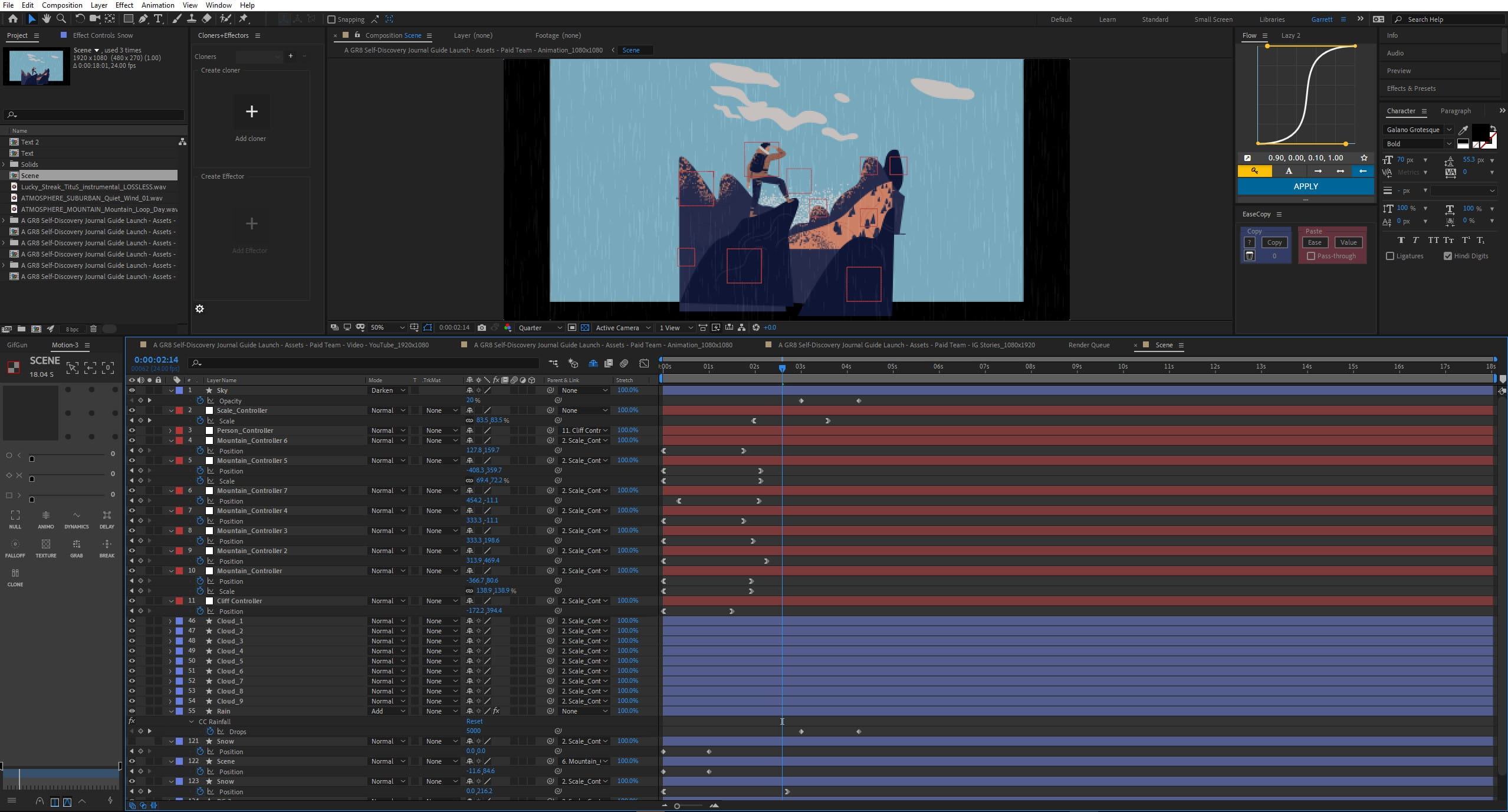Image resolution: width=1508 pixels, height=812 pixels.
Task: Open the Galano Grotesque font dropdown
Action: 1418,130
